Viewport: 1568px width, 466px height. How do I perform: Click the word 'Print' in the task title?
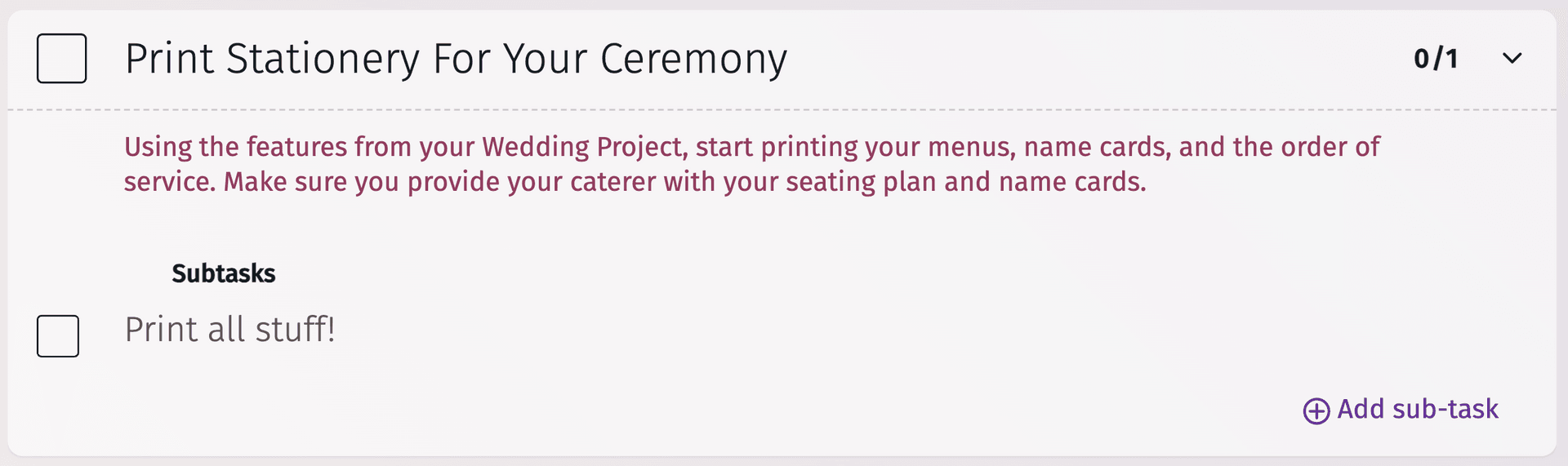(170, 59)
